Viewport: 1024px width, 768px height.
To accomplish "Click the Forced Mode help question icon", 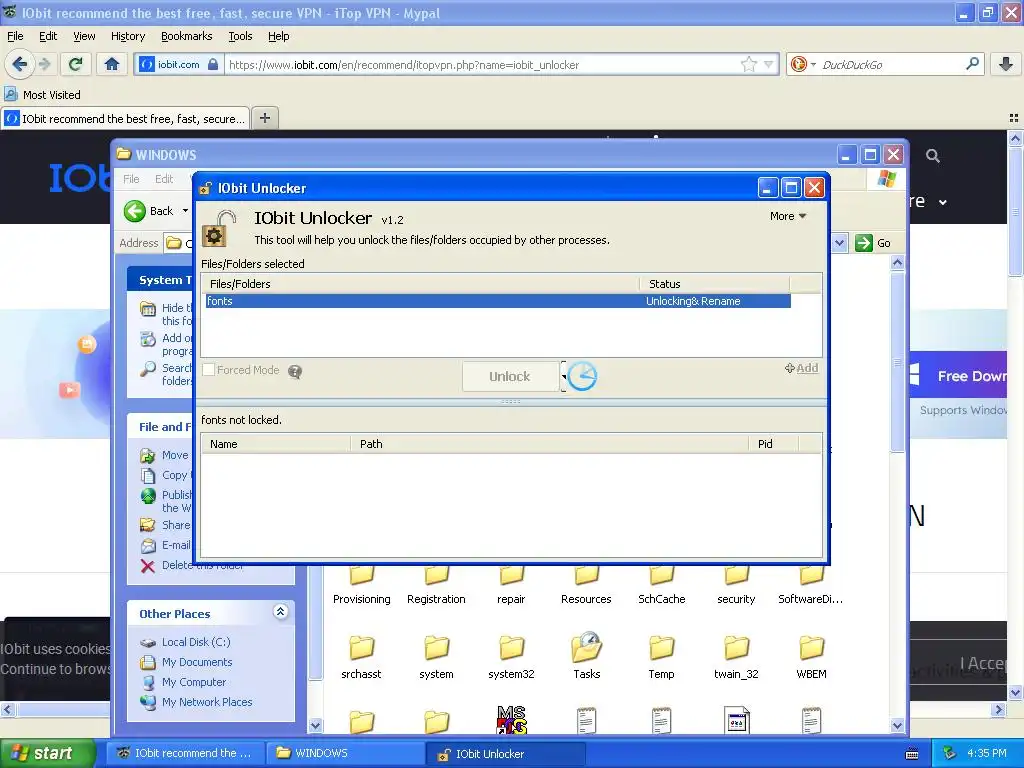I will [295, 372].
